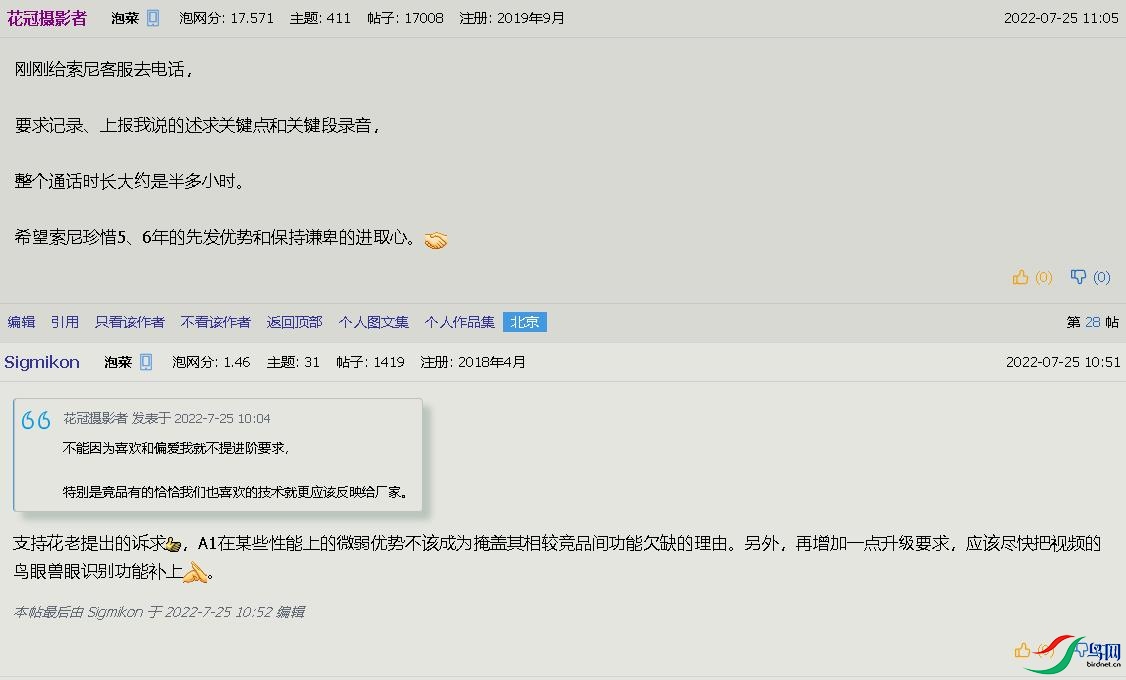Filter with 只看该作者
Screen dimensions: 1126x680
[x=129, y=322]
